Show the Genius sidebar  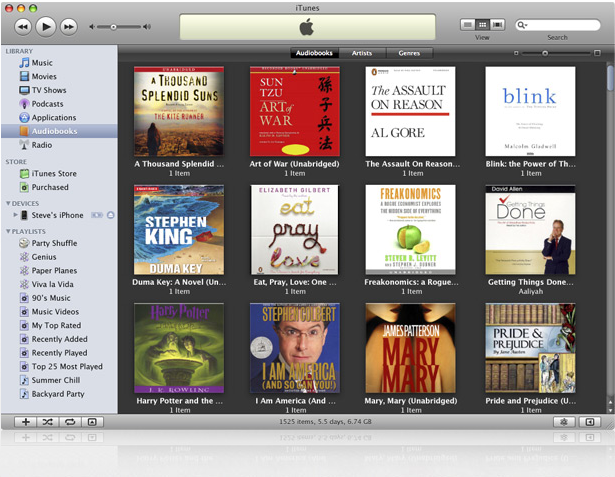pos(590,422)
